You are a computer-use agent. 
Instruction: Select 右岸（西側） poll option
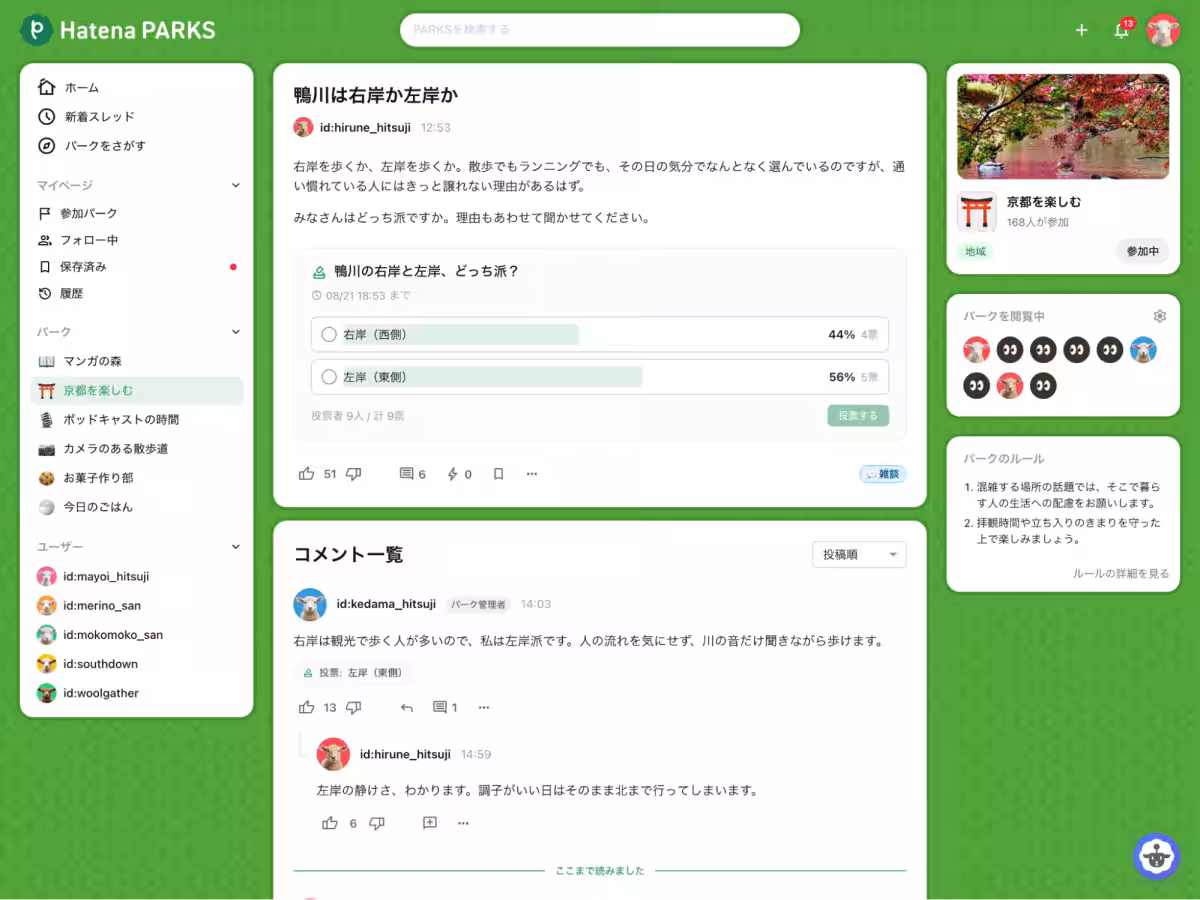tap(600, 334)
